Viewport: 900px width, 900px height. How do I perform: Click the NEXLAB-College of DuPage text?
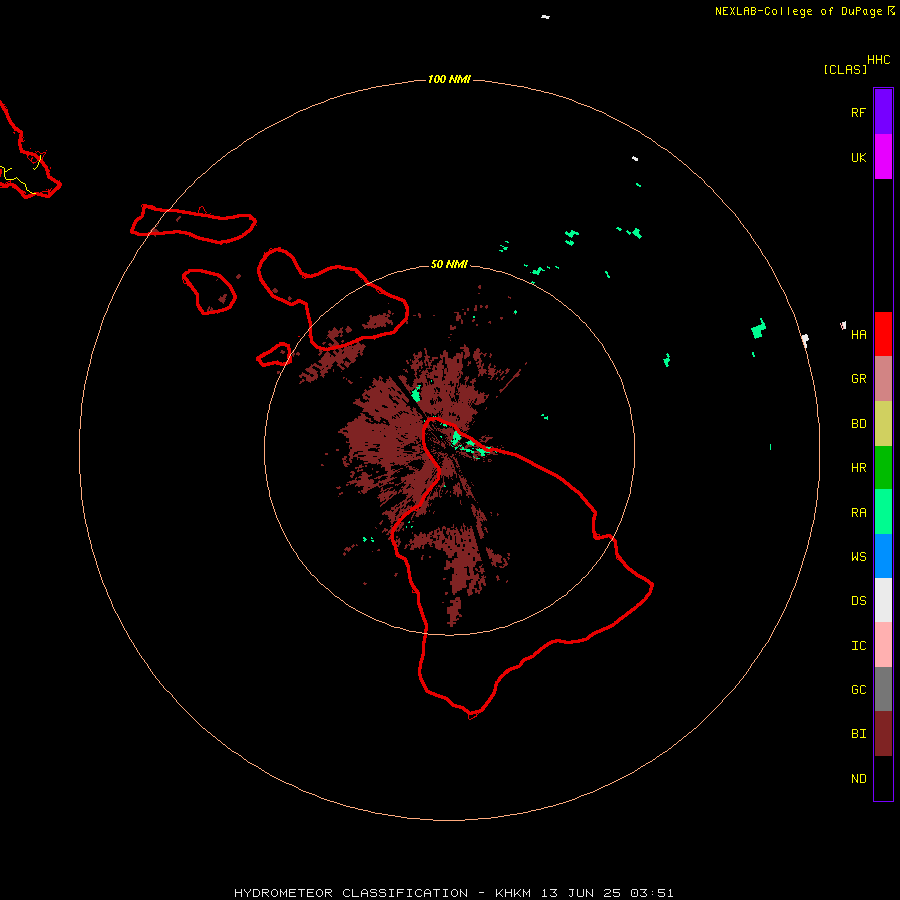798,11
